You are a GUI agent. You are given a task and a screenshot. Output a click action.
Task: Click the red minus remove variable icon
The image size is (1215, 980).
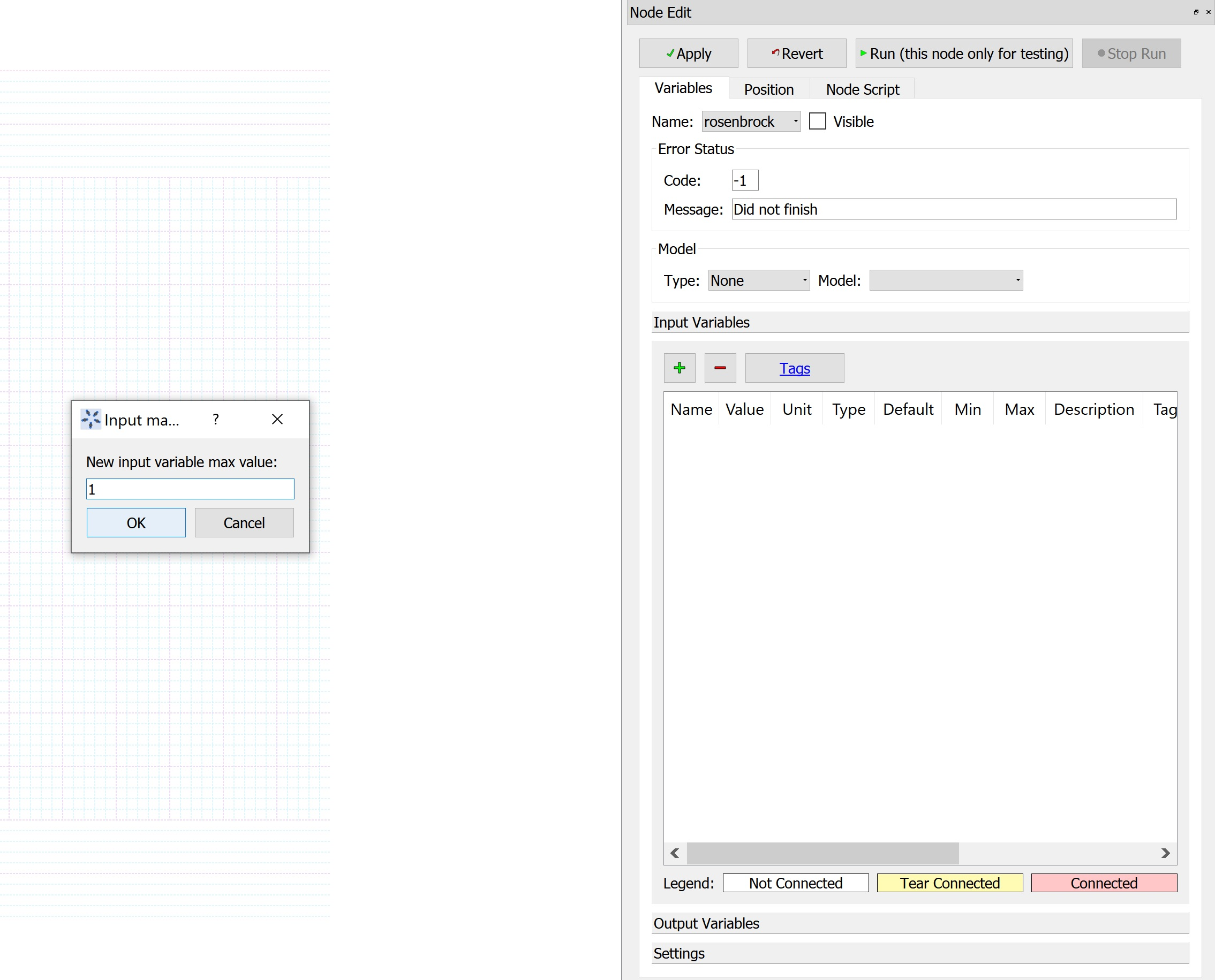(720, 368)
